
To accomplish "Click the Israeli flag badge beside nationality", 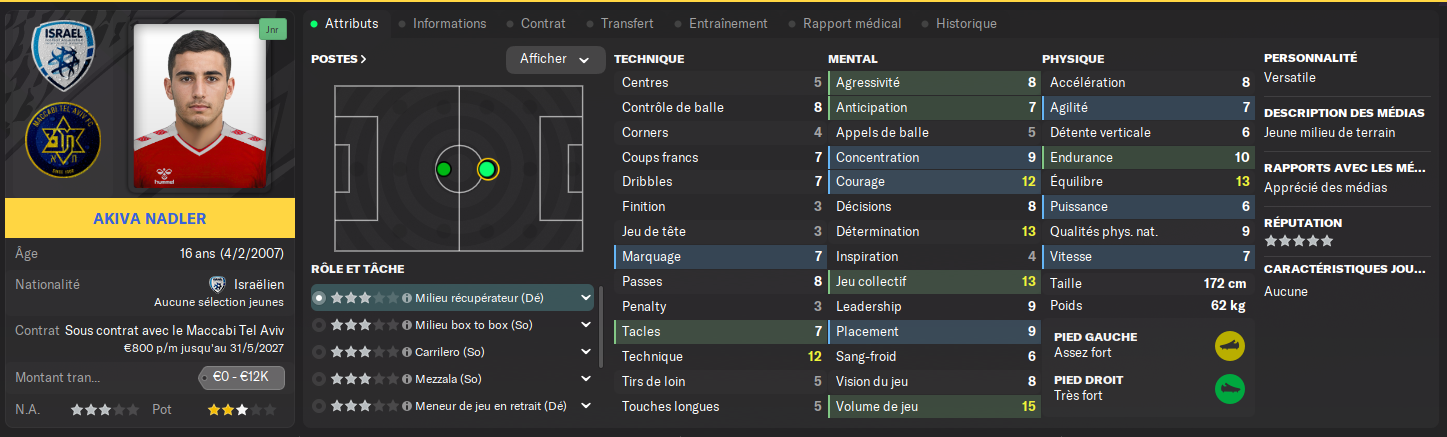I will 217,284.
